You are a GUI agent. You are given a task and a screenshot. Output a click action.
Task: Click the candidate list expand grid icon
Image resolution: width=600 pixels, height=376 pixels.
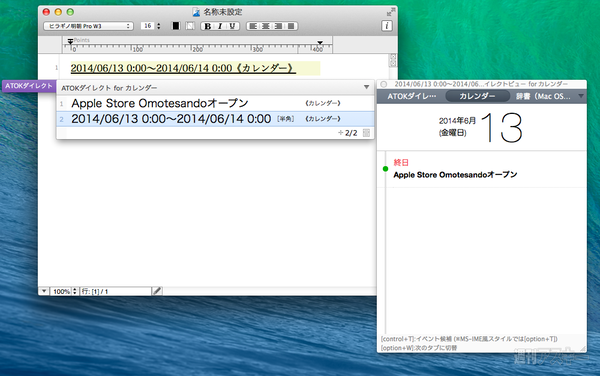[366, 133]
